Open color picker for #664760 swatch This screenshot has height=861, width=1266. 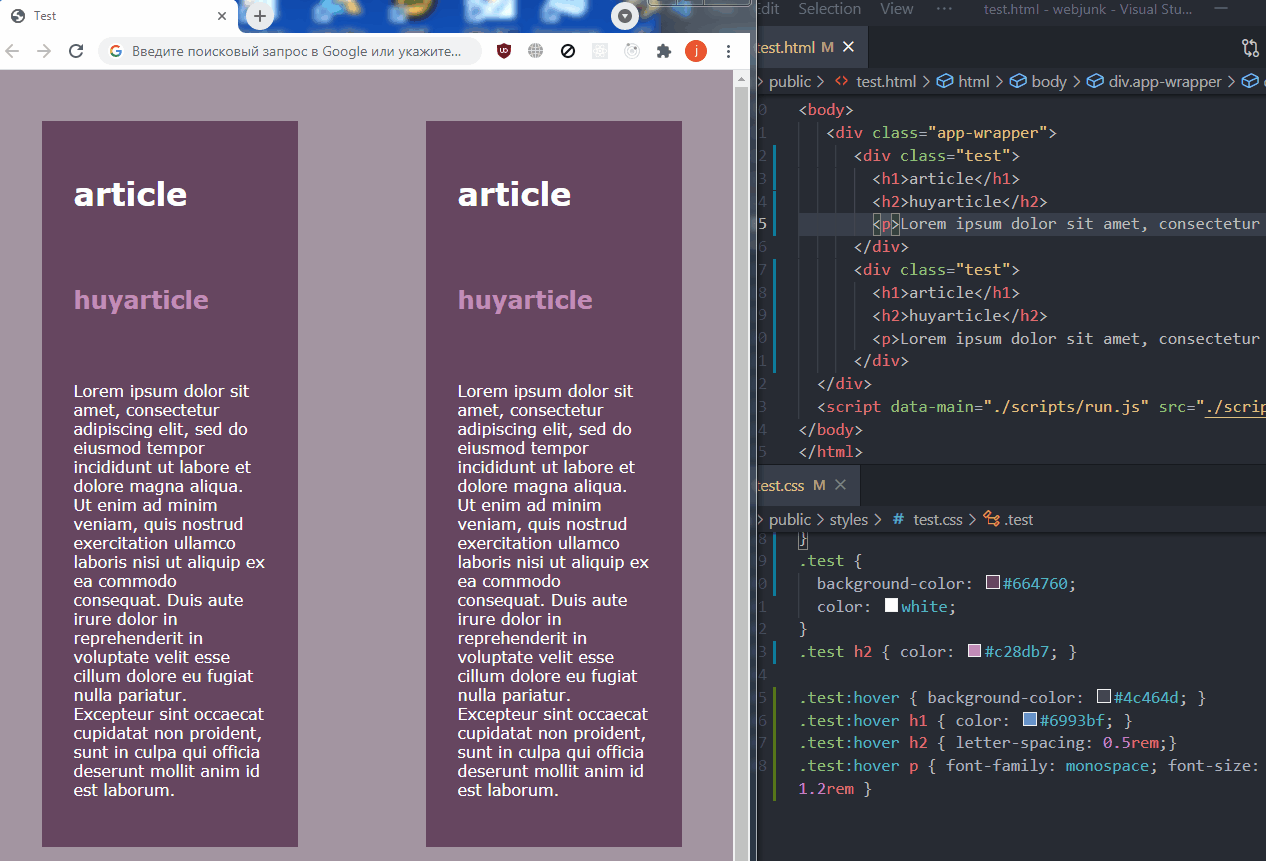click(x=993, y=583)
